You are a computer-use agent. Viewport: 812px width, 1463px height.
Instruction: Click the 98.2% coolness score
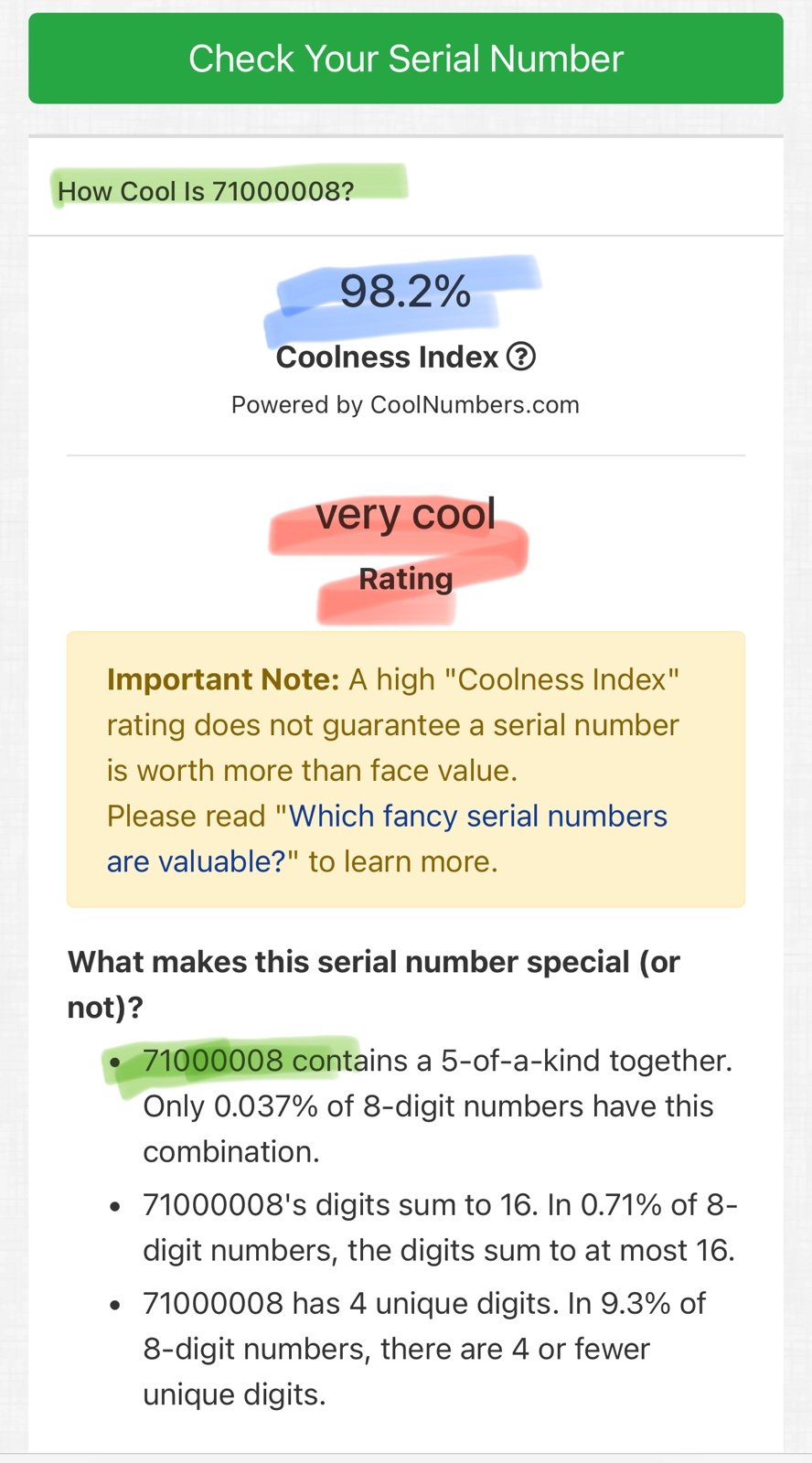405,292
